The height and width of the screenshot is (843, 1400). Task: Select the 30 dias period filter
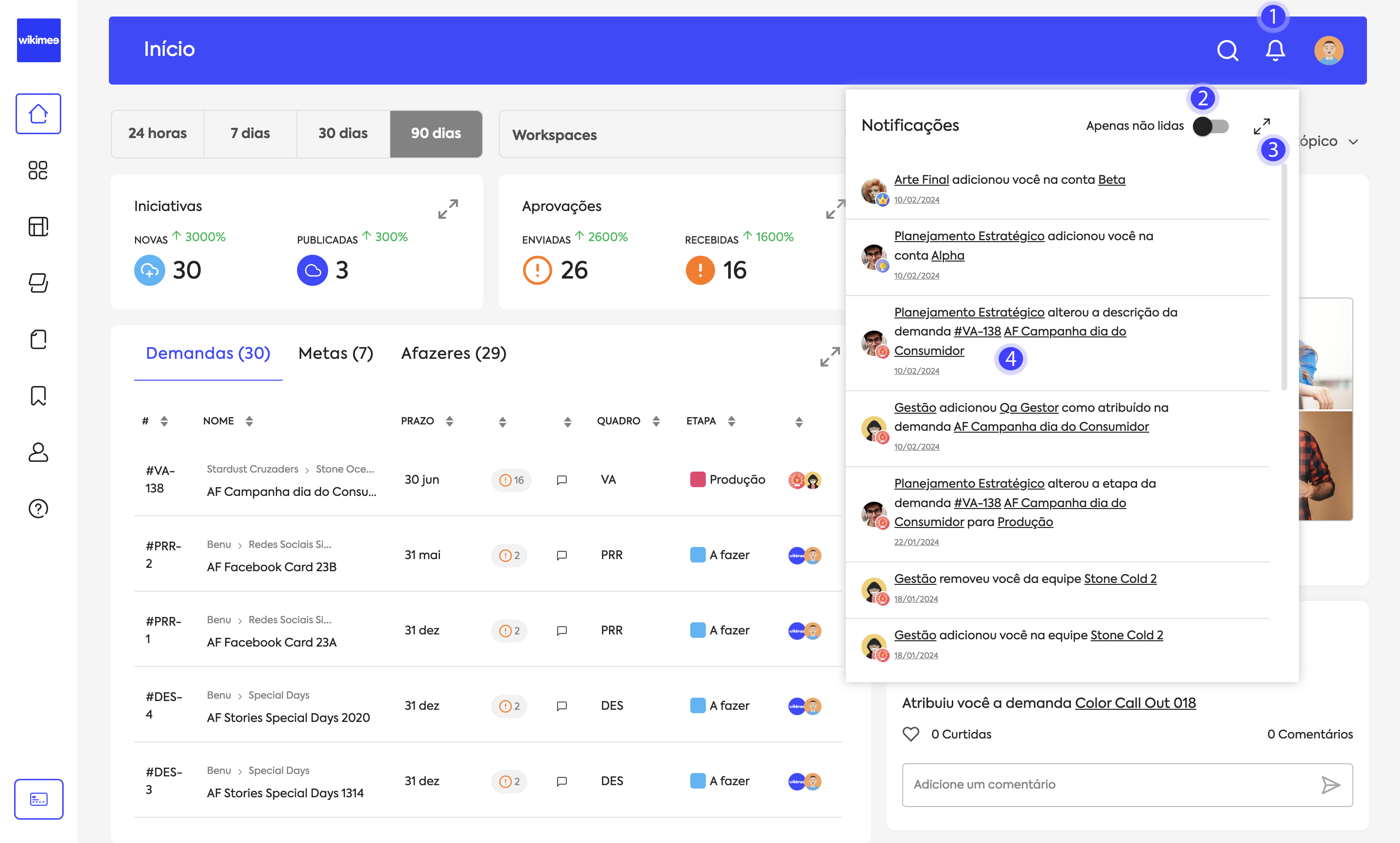point(343,134)
